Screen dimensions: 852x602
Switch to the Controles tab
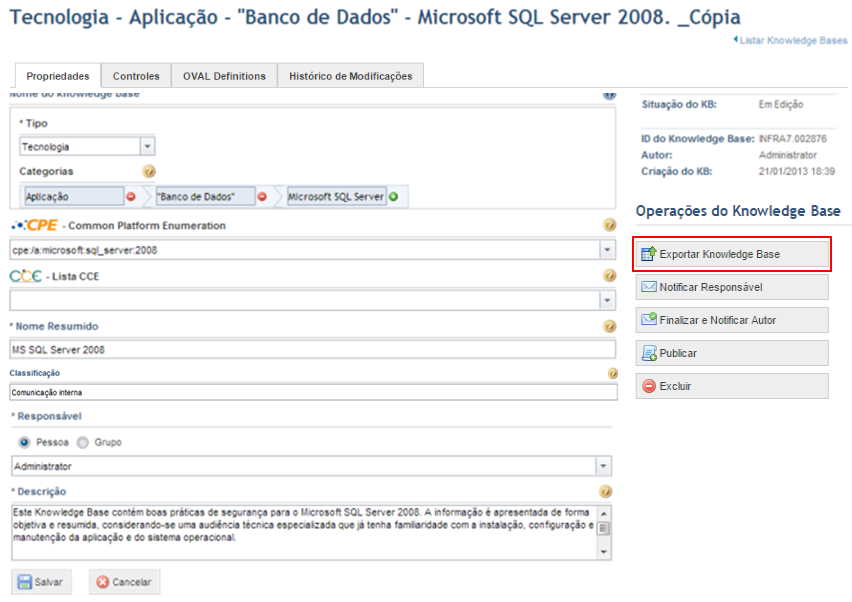point(136,76)
